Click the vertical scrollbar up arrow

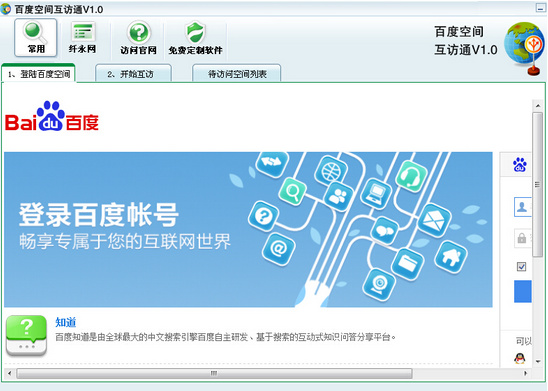point(538,106)
